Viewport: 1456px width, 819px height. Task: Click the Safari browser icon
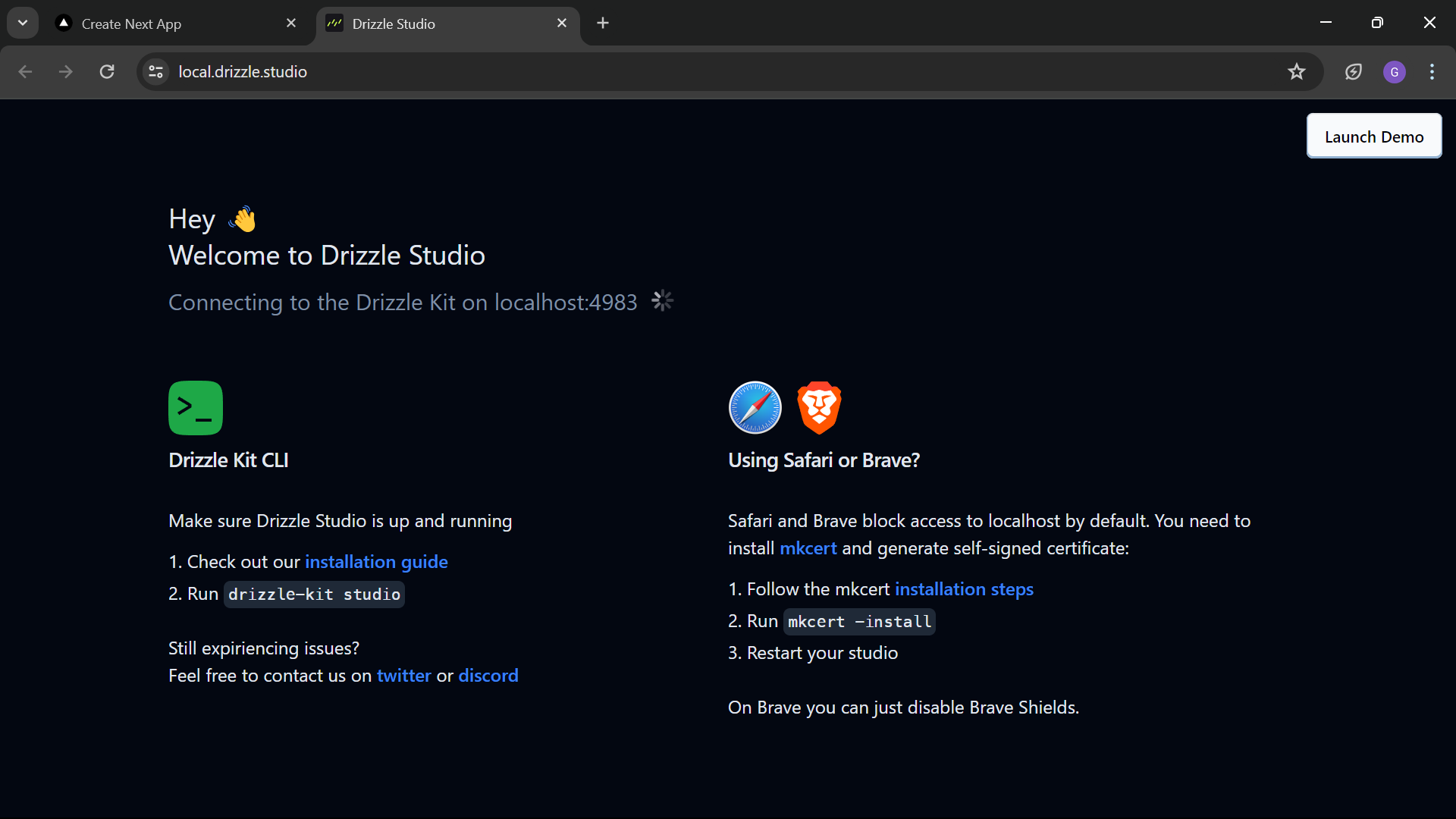754,407
